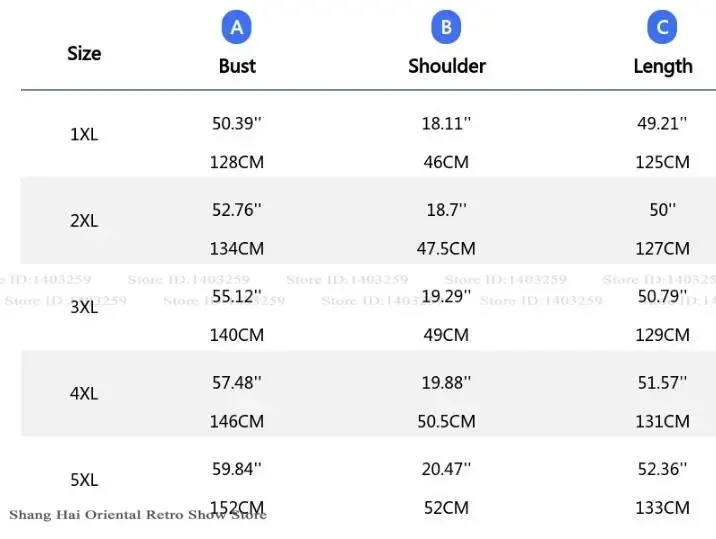
Task: Click the Shoulder column header
Action: click(446, 66)
